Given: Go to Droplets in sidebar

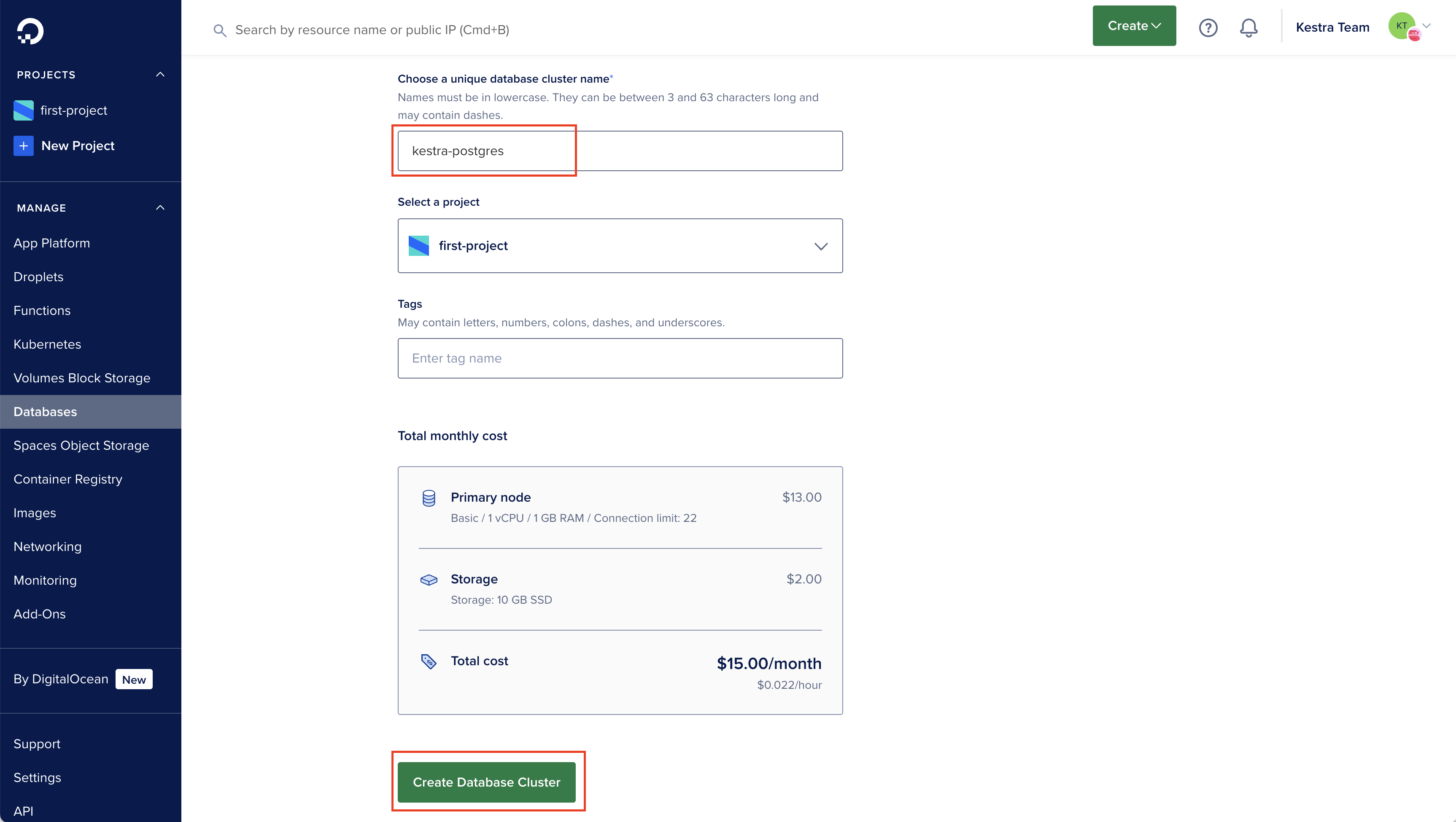Looking at the screenshot, I should point(38,277).
